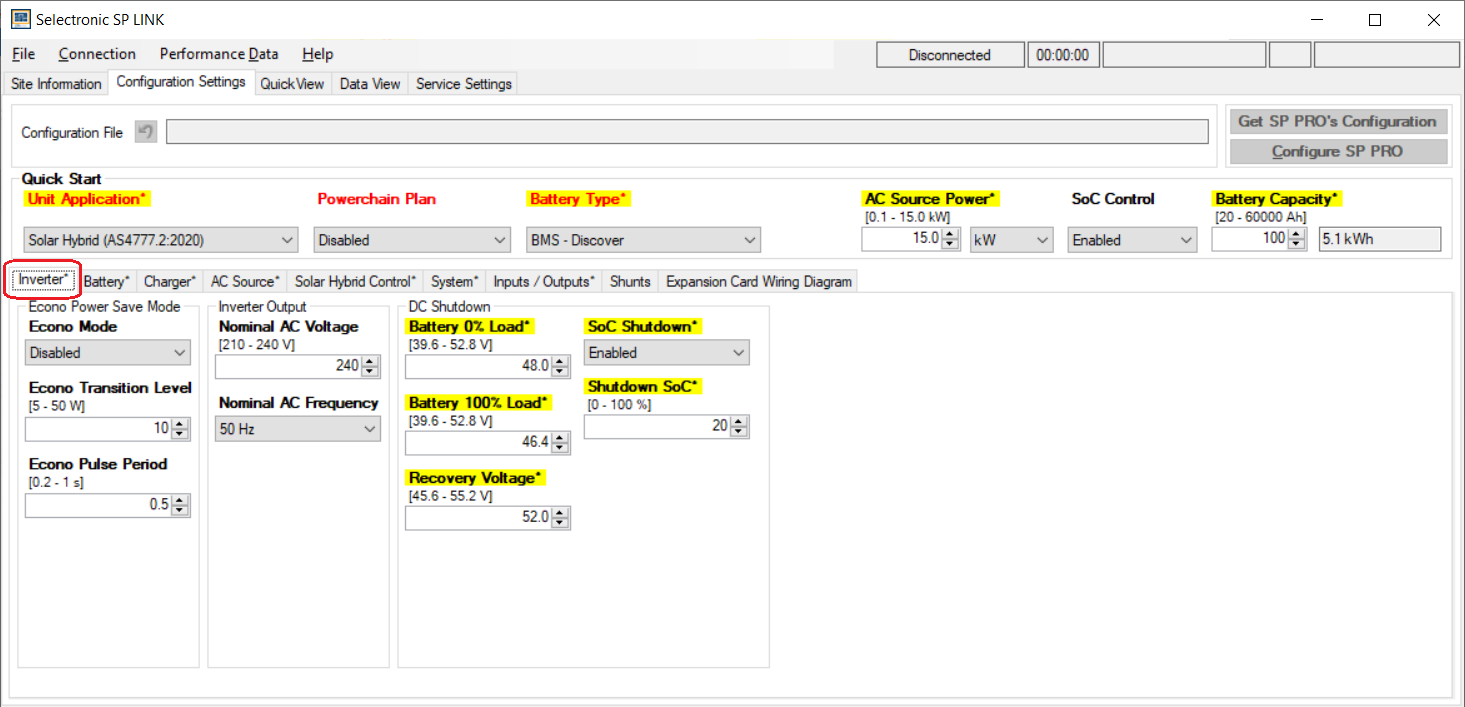Open the Unit Application dropdown

[x=161, y=240]
